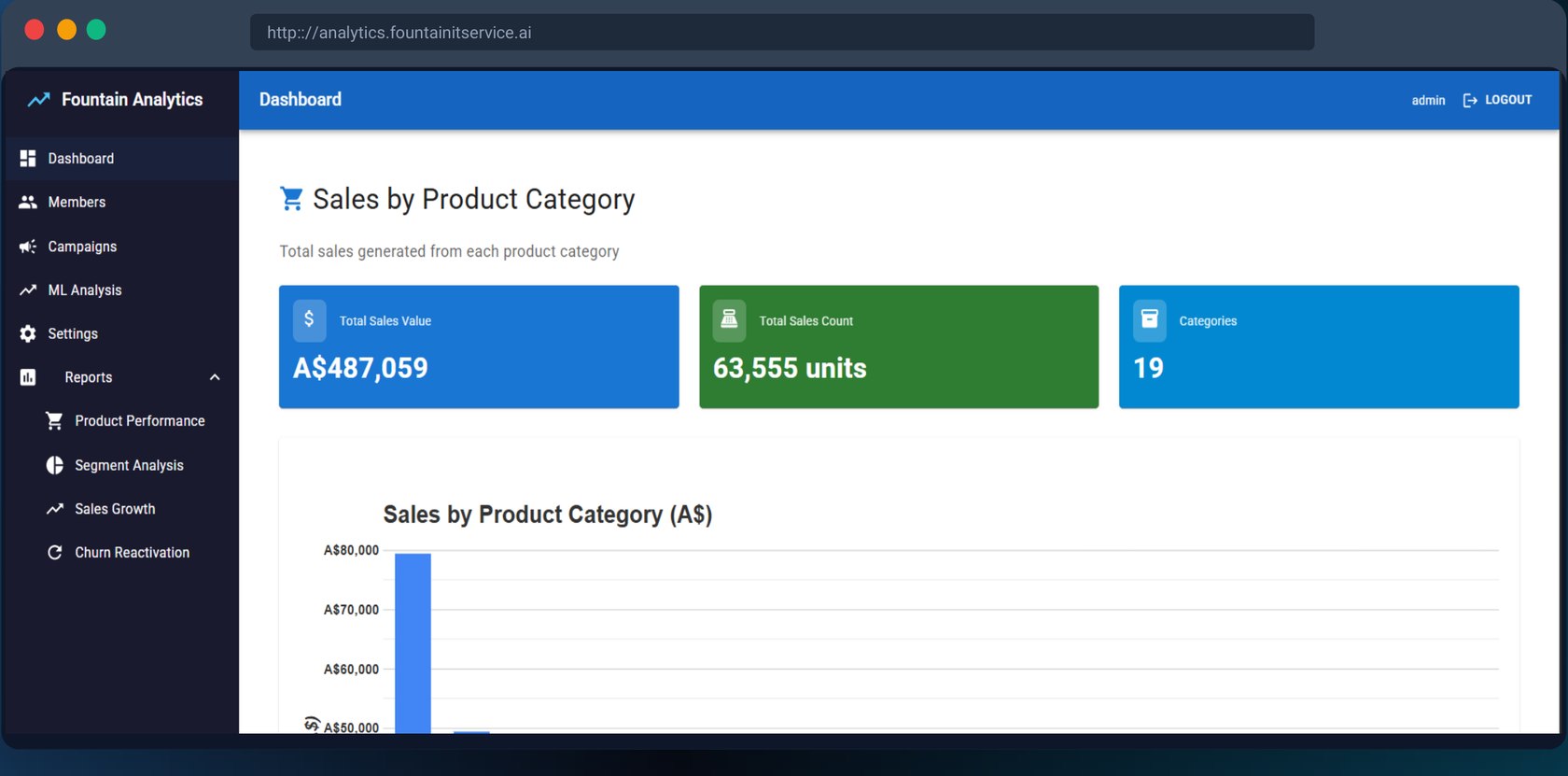Collapse the Reports section chevron
Image resolution: width=1568 pixels, height=776 pixels.
215,377
